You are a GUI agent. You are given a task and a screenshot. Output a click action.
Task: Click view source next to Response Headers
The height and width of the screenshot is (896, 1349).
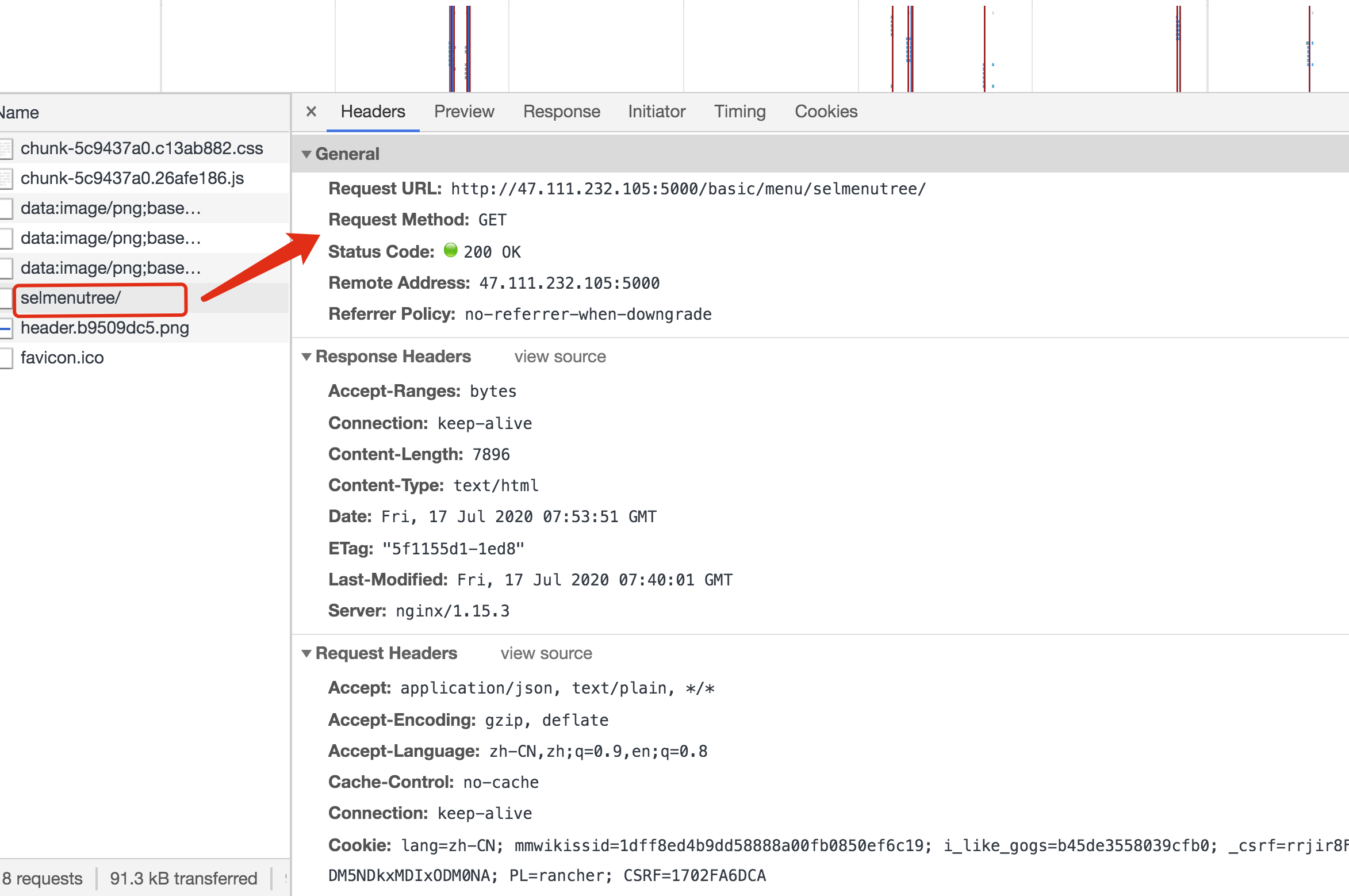pyautogui.click(x=560, y=357)
